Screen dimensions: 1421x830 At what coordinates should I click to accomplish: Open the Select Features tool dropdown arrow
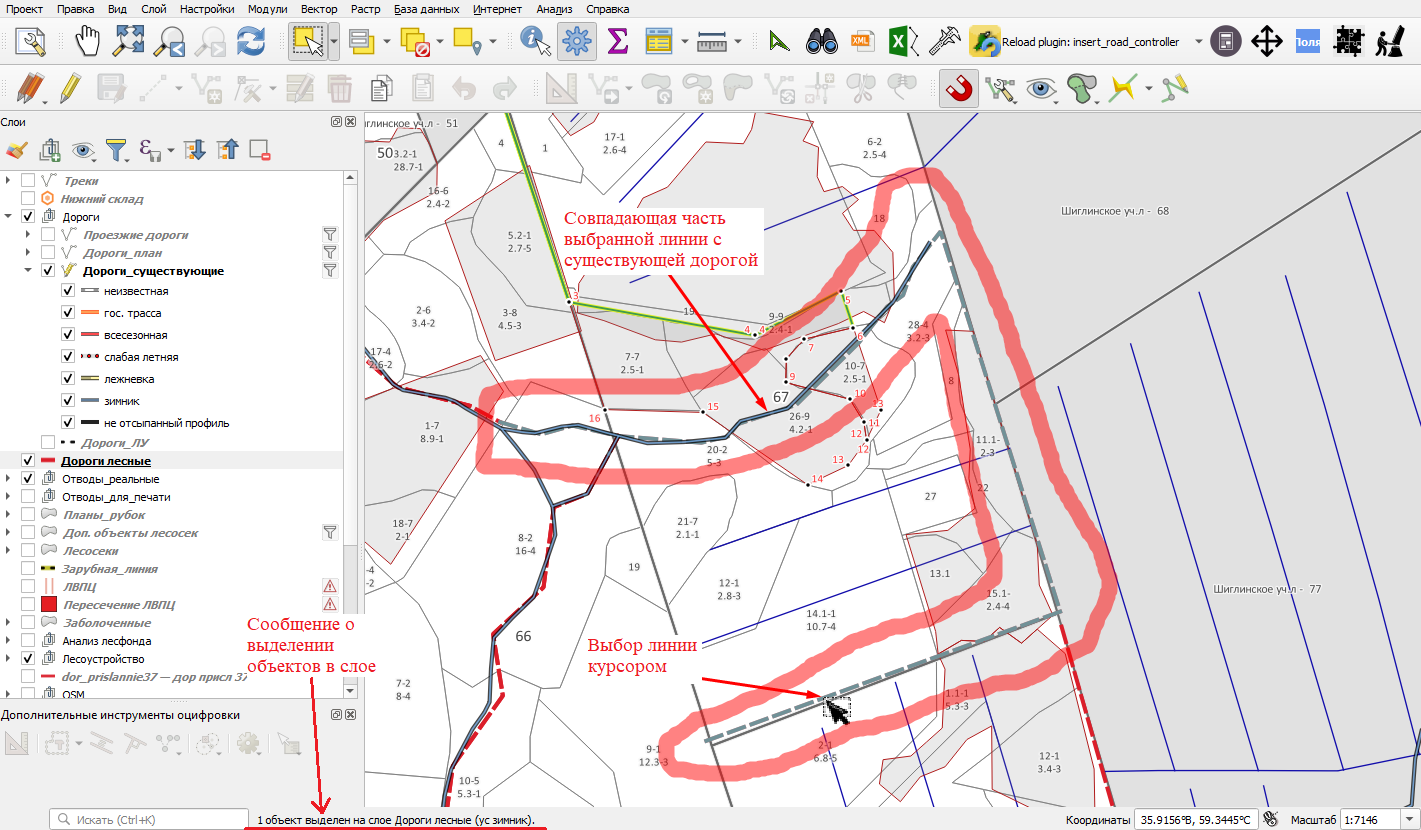pyautogui.click(x=334, y=42)
